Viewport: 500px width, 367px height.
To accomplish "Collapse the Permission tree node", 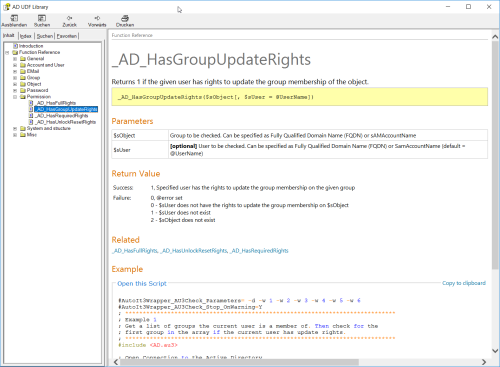I will click(x=15, y=97).
